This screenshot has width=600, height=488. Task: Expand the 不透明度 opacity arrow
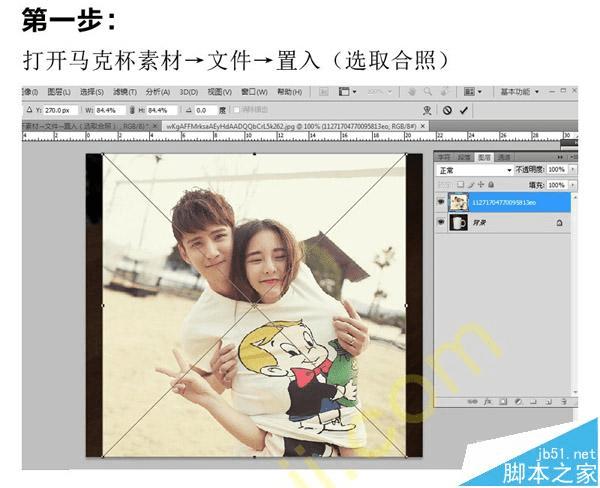(573, 170)
